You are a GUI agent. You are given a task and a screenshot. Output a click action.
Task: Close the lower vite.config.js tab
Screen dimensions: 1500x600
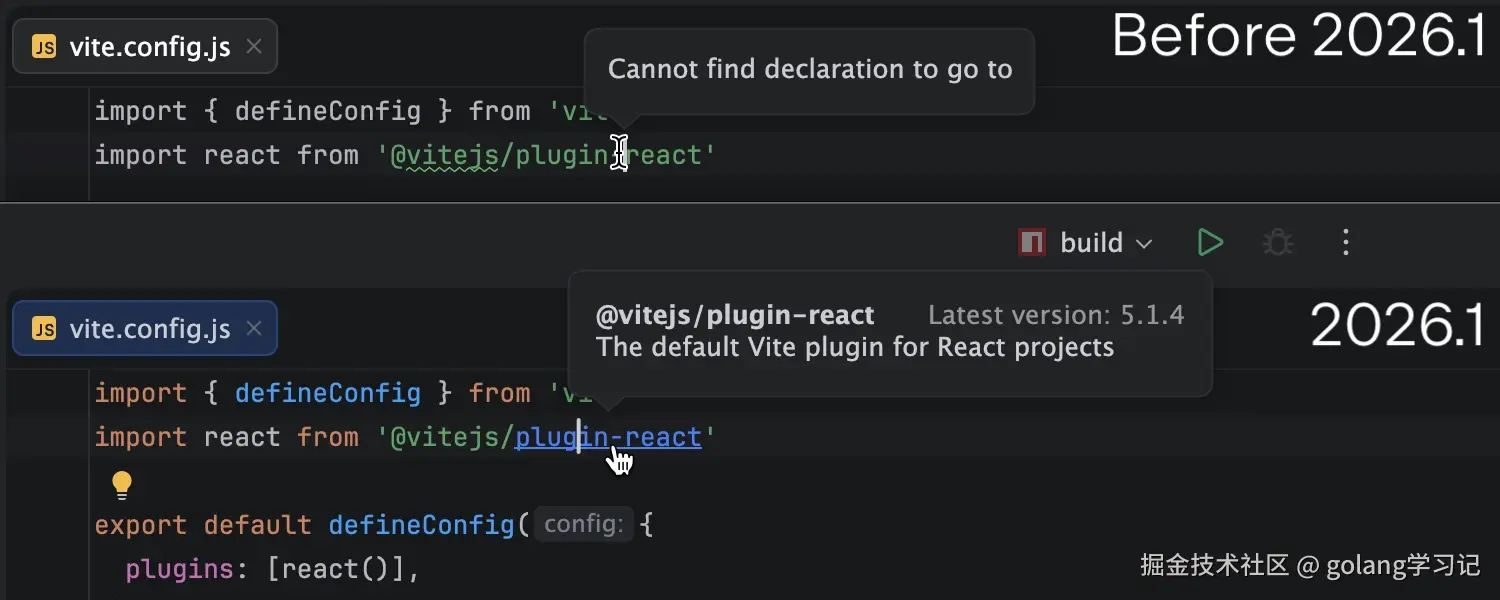254,328
